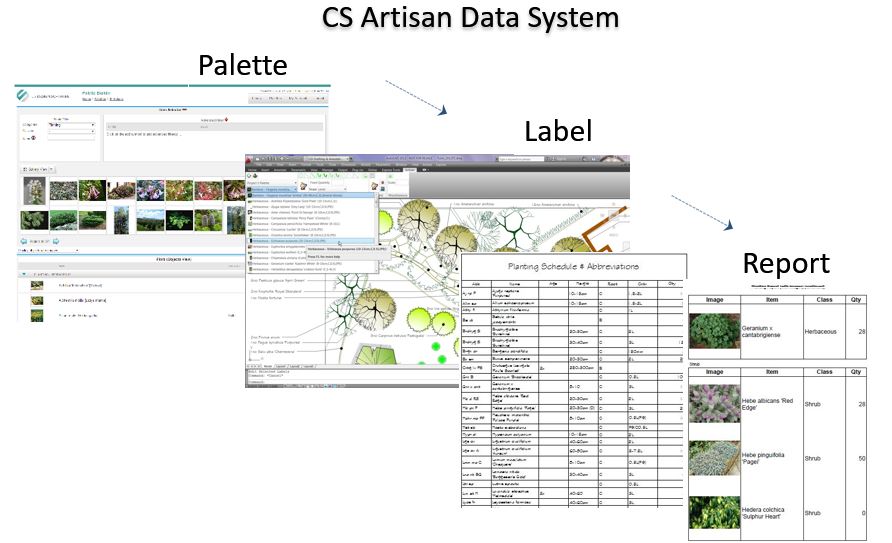Click the CS Design Software logo icon

pos(25,94)
